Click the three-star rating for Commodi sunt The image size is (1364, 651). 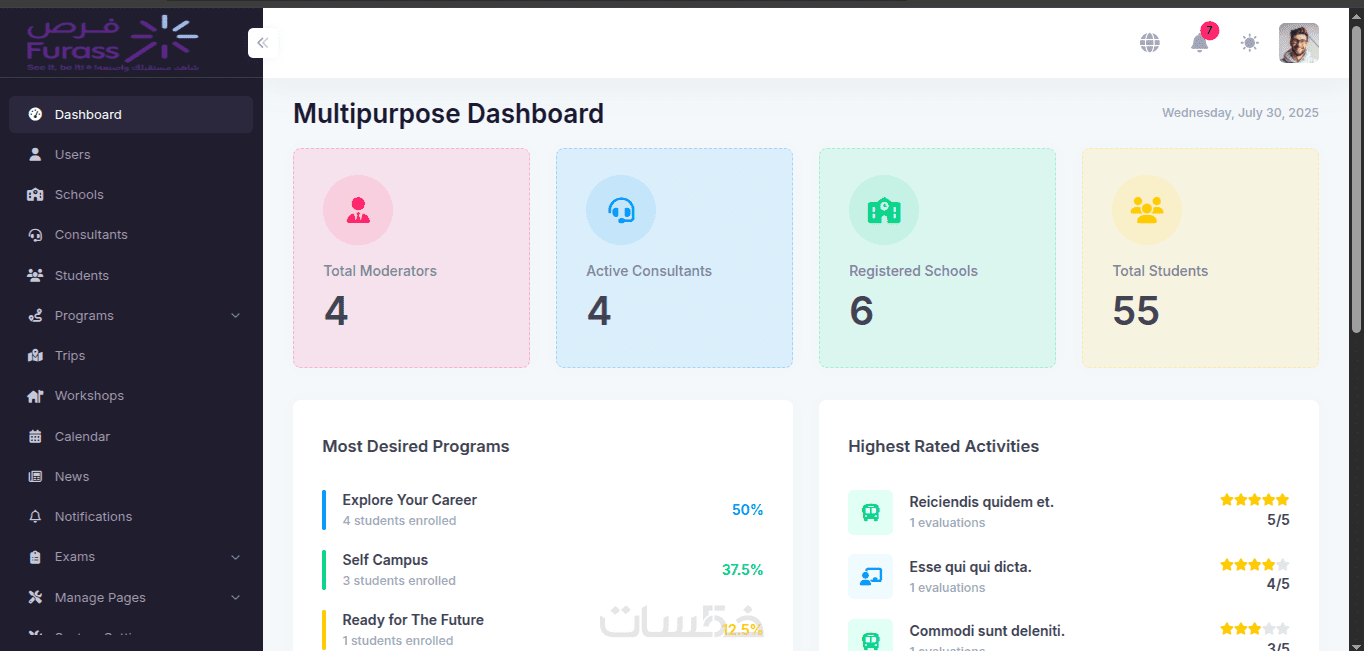[1255, 629]
